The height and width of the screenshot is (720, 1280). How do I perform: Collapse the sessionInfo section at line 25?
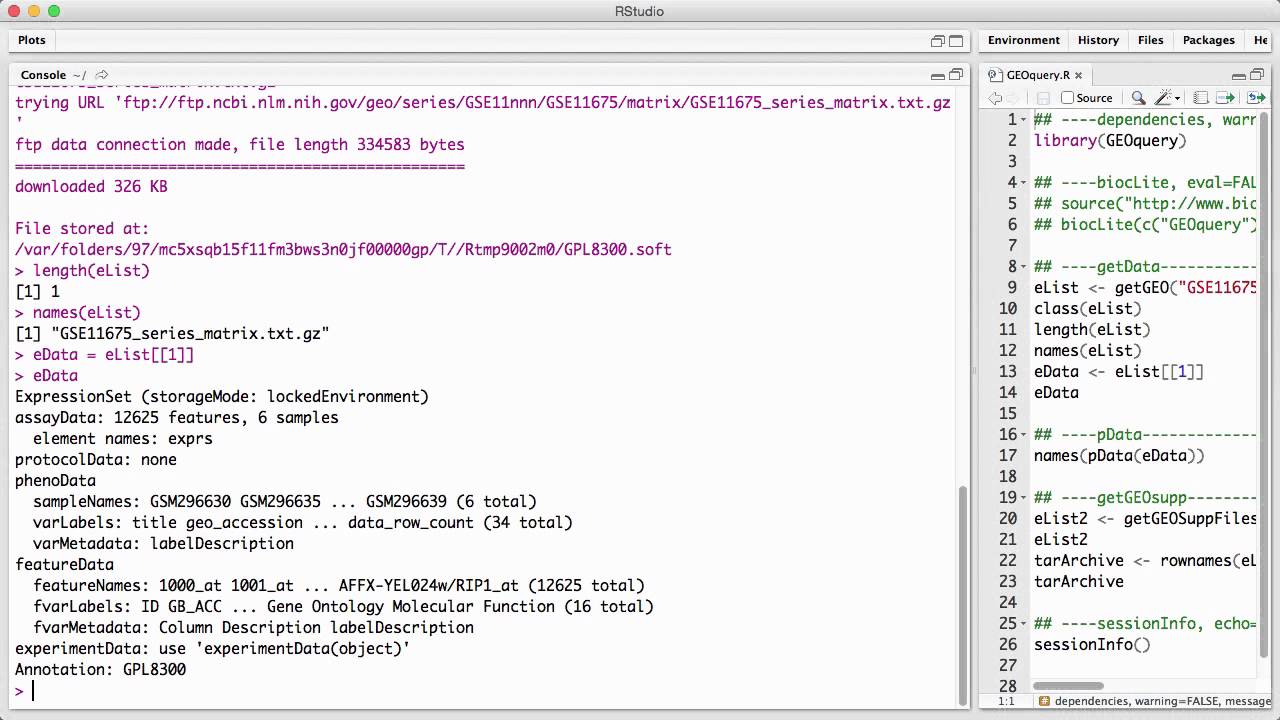pyautogui.click(x=1025, y=624)
